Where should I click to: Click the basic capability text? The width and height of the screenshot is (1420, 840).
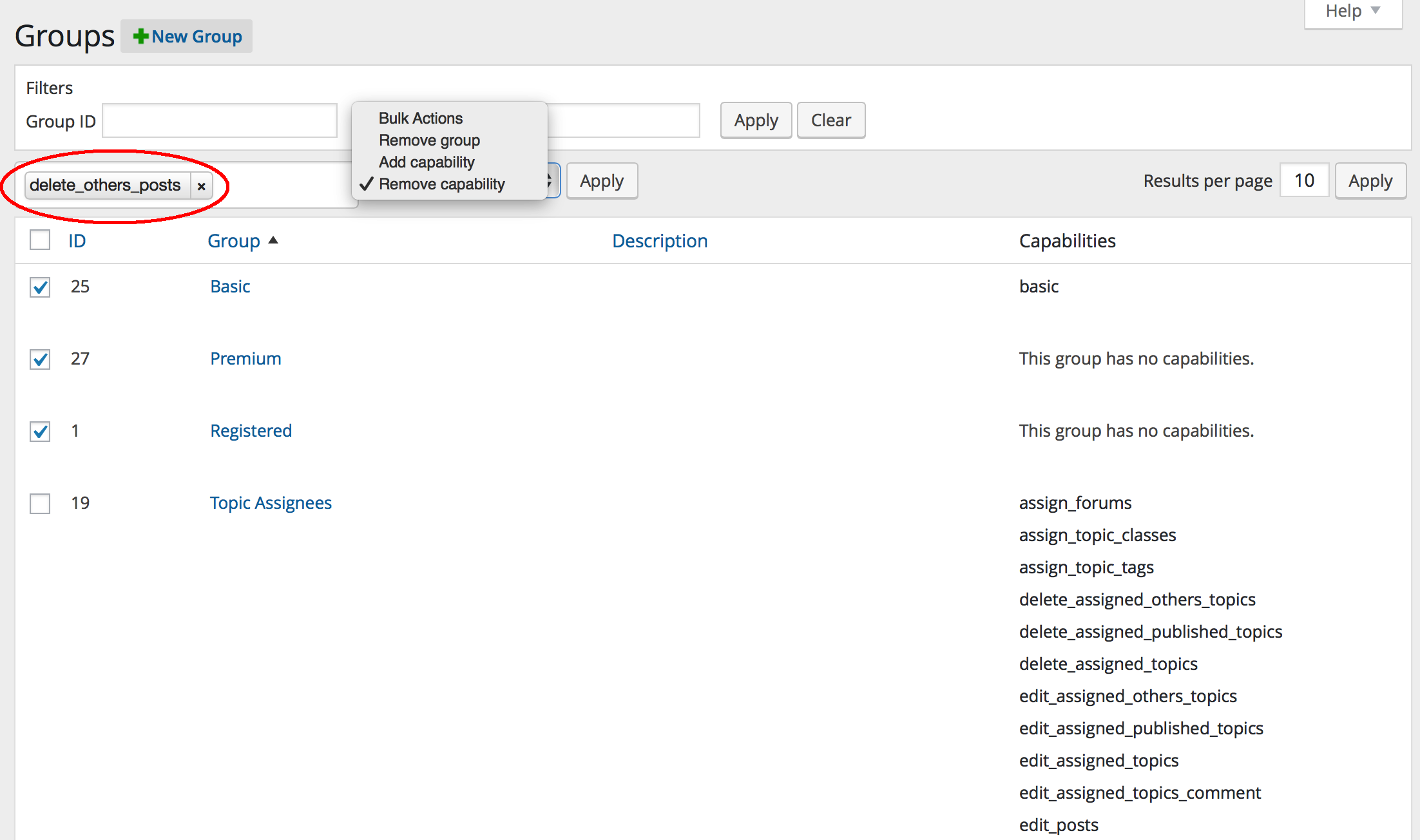[1039, 287]
